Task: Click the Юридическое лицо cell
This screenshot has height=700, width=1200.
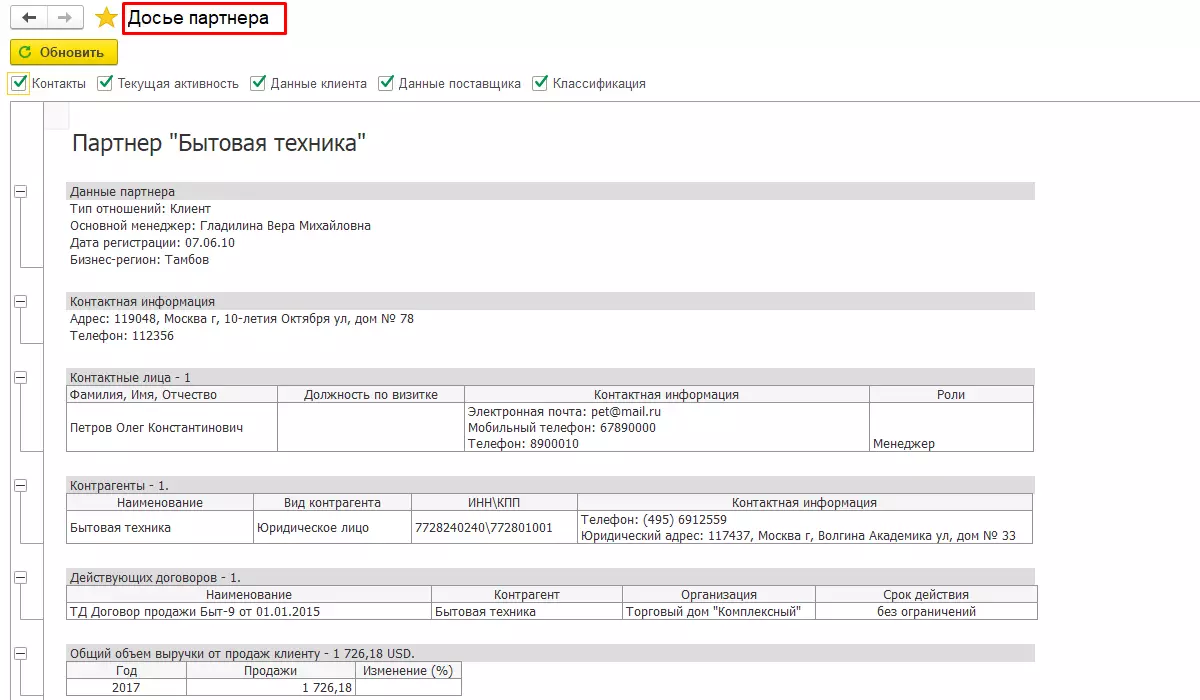Action: pos(332,527)
